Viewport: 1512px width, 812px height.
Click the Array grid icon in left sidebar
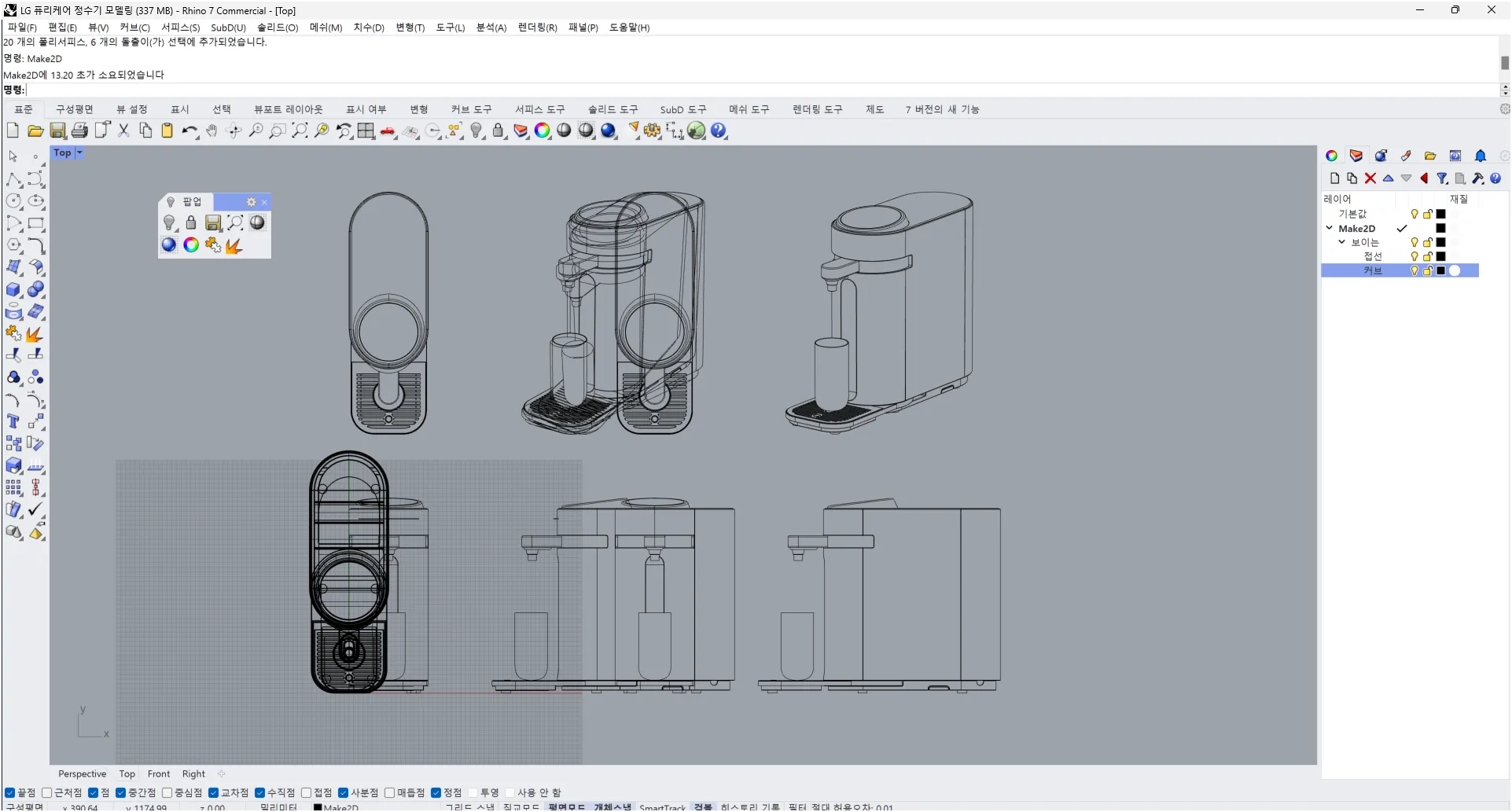(13, 488)
